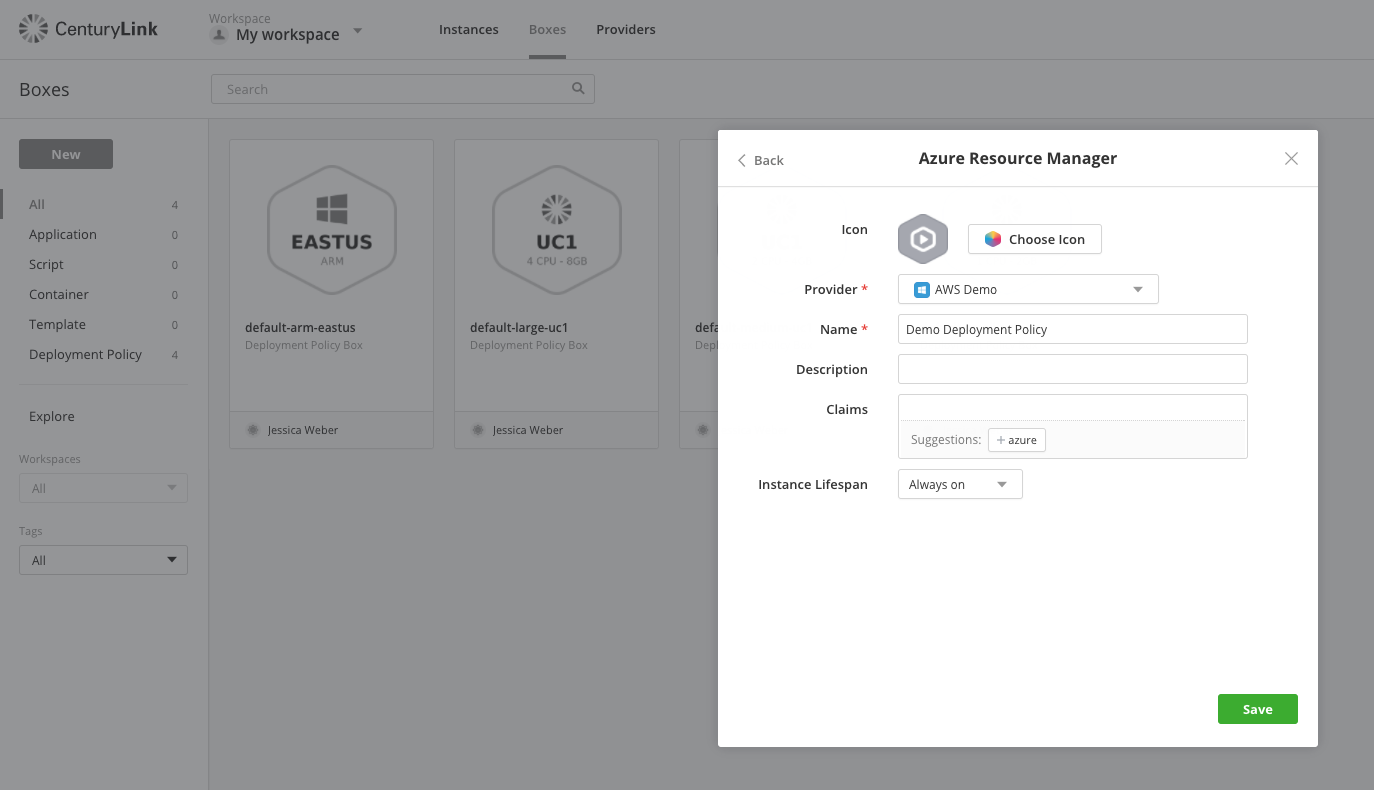Click the Windows logo inside the EASTUS hexagon
This screenshot has height=790, width=1374.
pyautogui.click(x=331, y=209)
